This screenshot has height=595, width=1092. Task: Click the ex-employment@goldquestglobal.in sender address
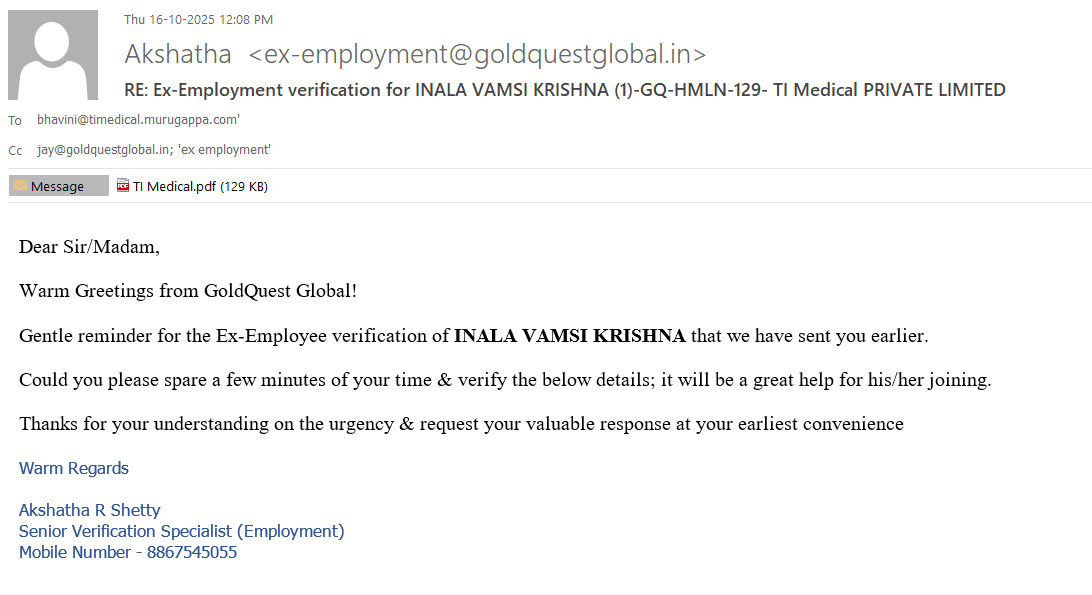477,54
